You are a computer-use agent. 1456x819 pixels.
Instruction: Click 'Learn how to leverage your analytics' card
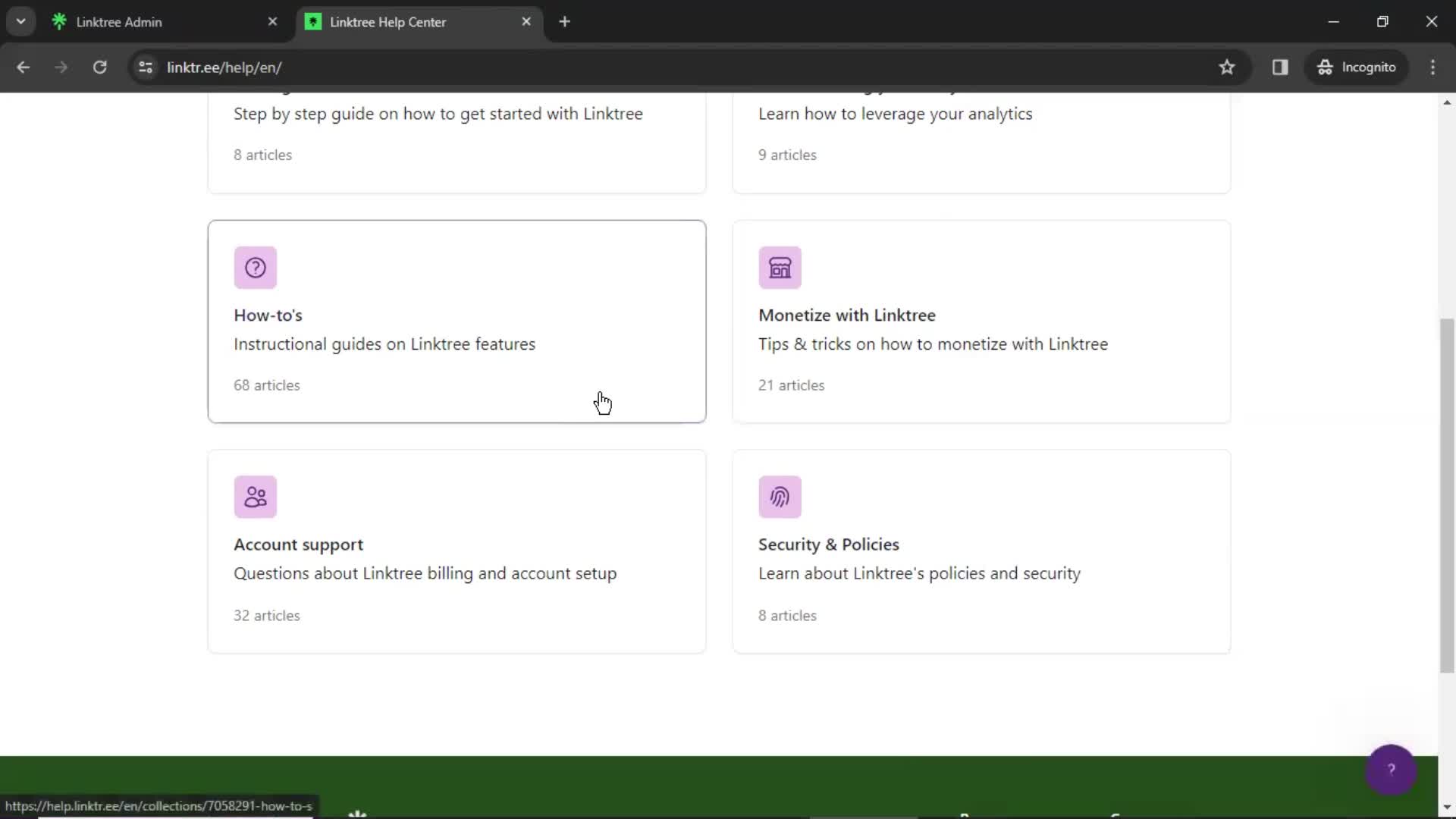[981, 143]
